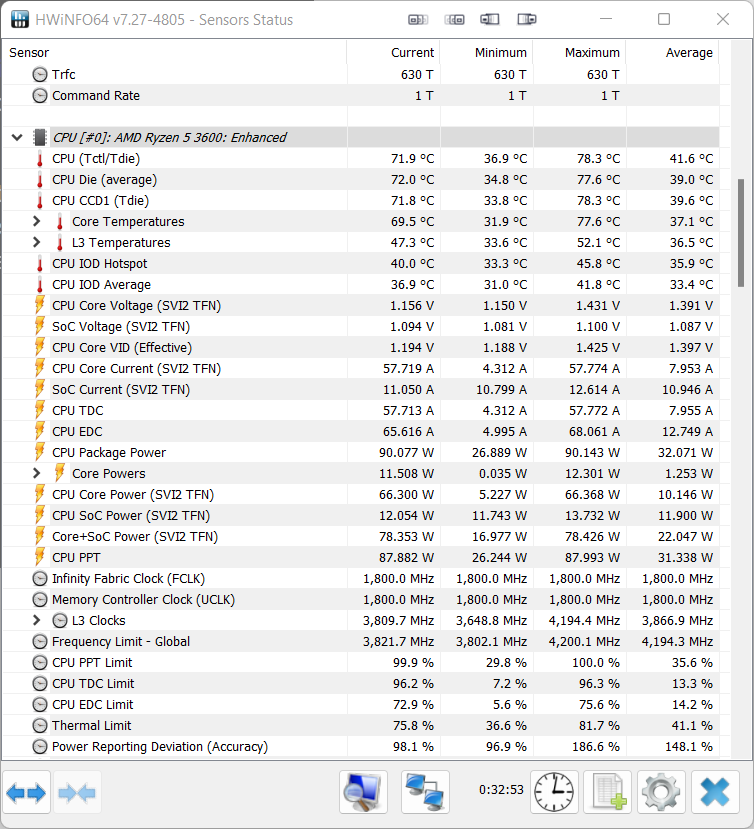Viewport: 754px width, 829px height.
Task: Click the 78.3 °C maximum Tctl/Tdie value
Action: pyautogui.click(x=599, y=159)
